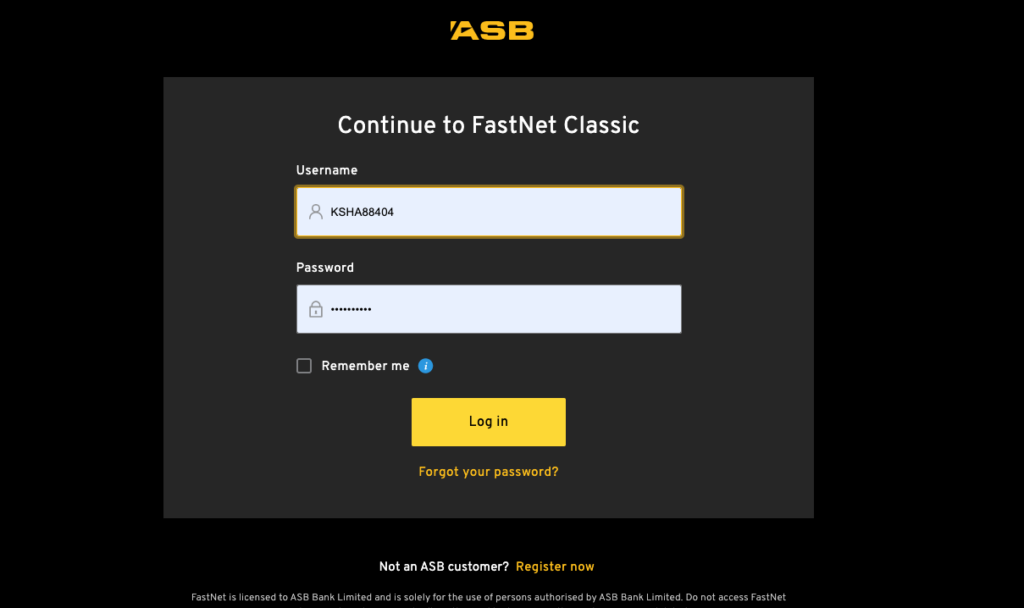The width and height of the screenshot is (1024, 608).
Task: Click the "Username" field label
Action: 326,171
